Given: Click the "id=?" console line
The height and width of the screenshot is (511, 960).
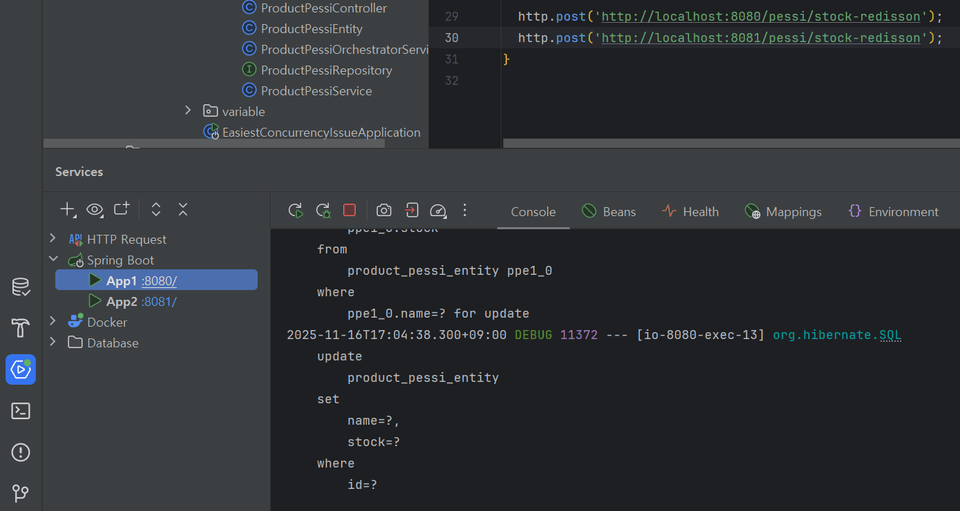Looking at the screenshot, I should [x=362, y=485].
